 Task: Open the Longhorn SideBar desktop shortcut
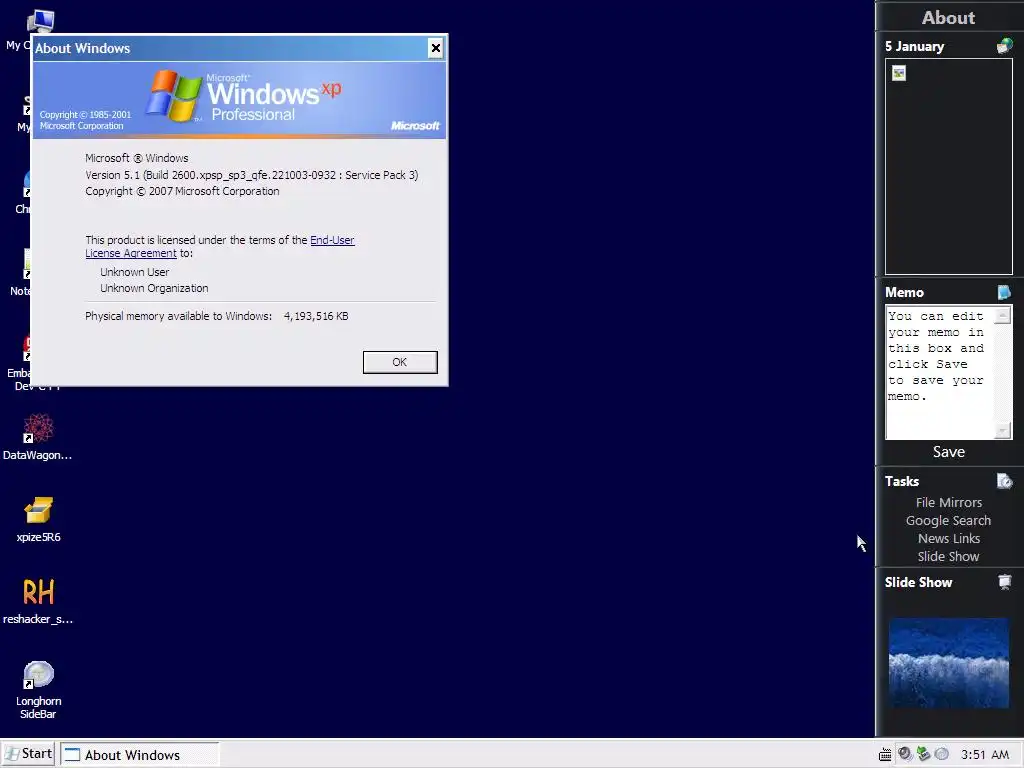click(x=38, y=690)
